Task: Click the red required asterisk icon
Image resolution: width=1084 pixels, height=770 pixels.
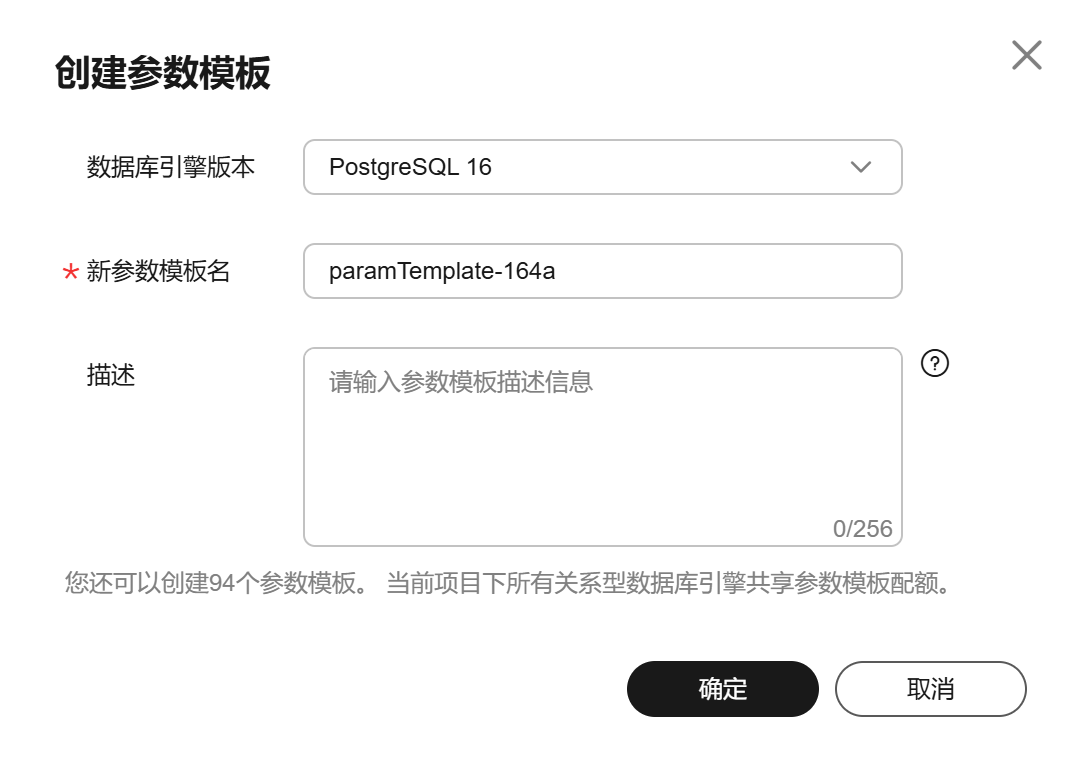Action: [x=71, y=272]
